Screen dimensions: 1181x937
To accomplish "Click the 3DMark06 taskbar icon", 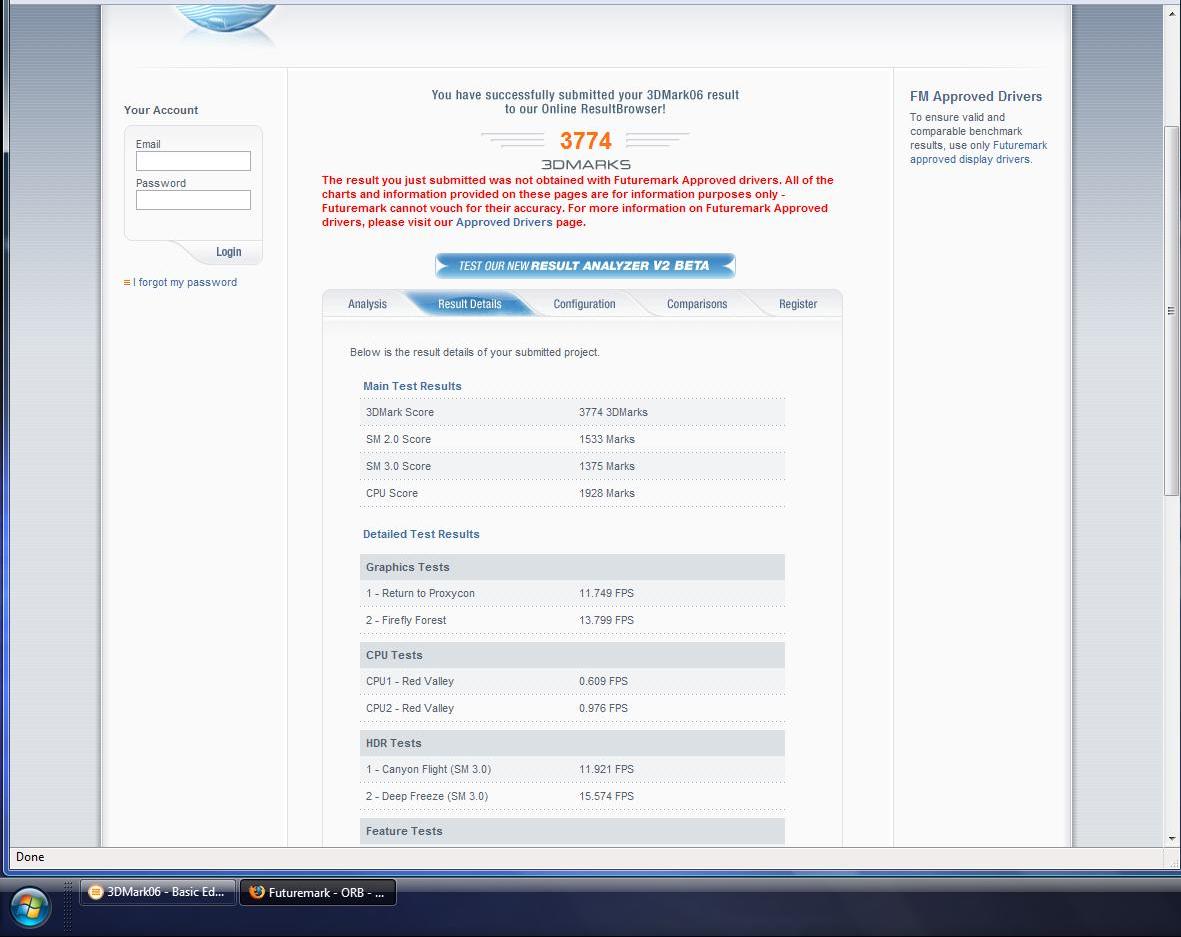I will (96, 892).
